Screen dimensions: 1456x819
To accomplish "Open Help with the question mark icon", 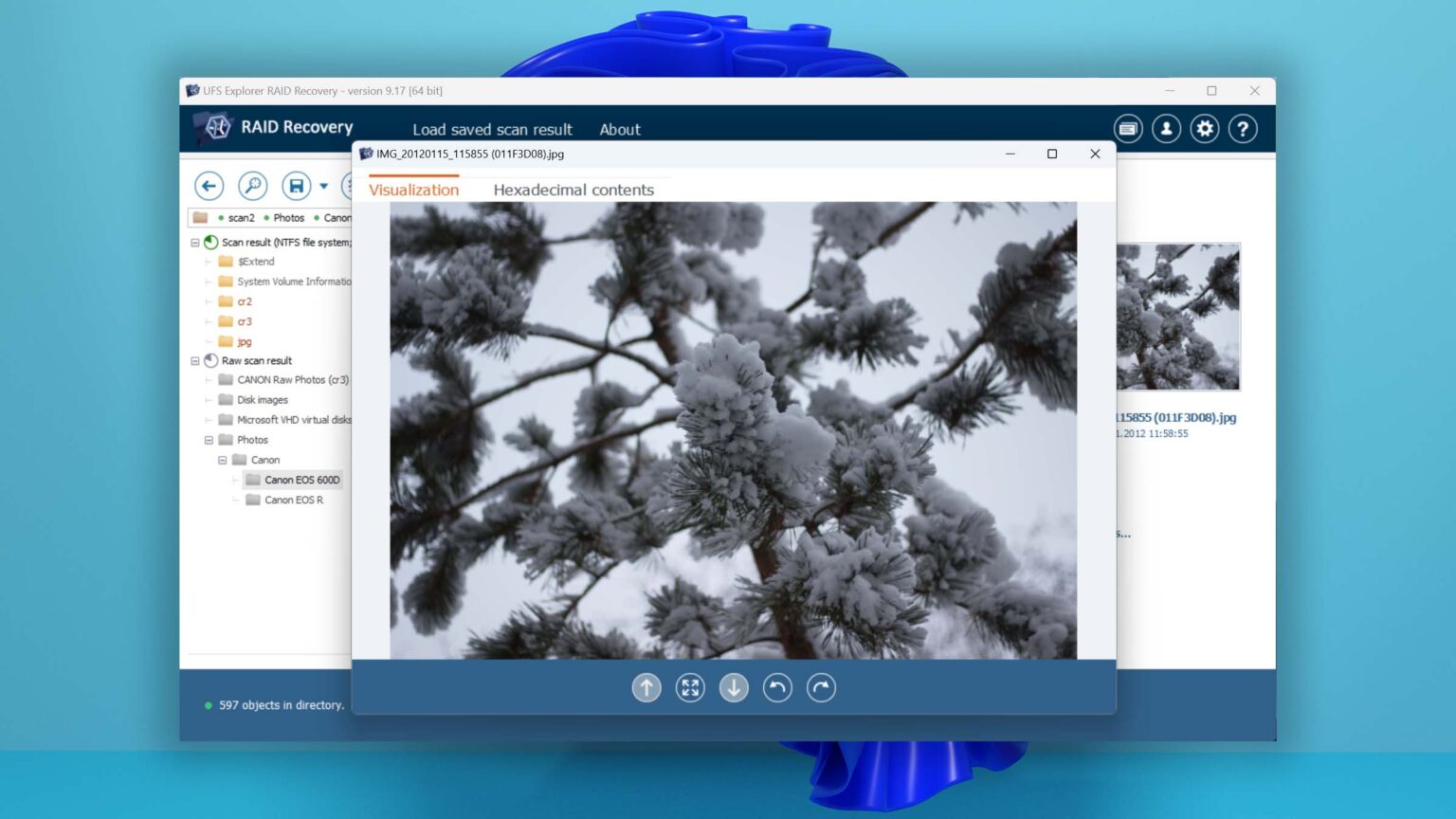I will pos(1244,128).
